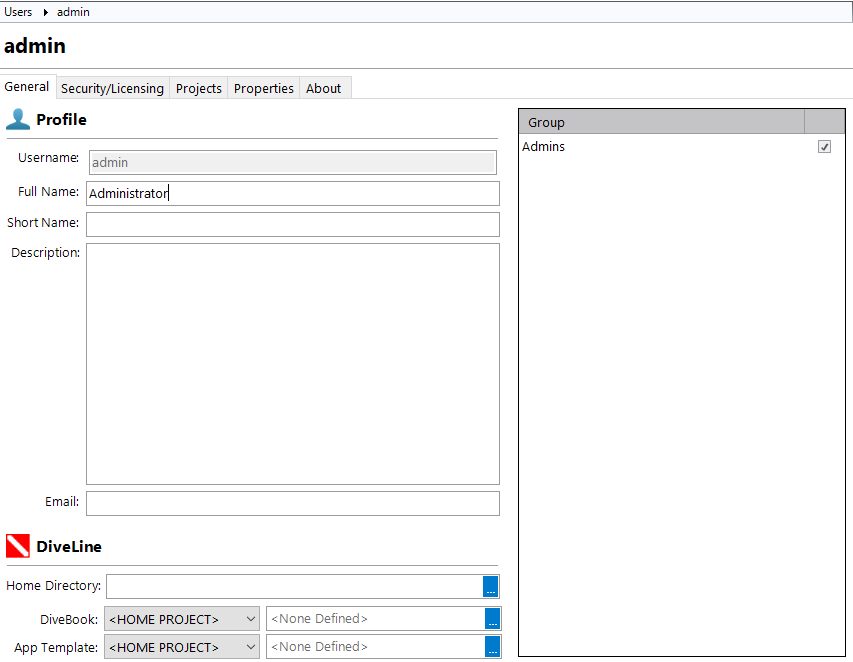Browse for Home Directory using ellipsis button
The height and width of the screenshot is (662, 853).
click(x=490, y=586)
